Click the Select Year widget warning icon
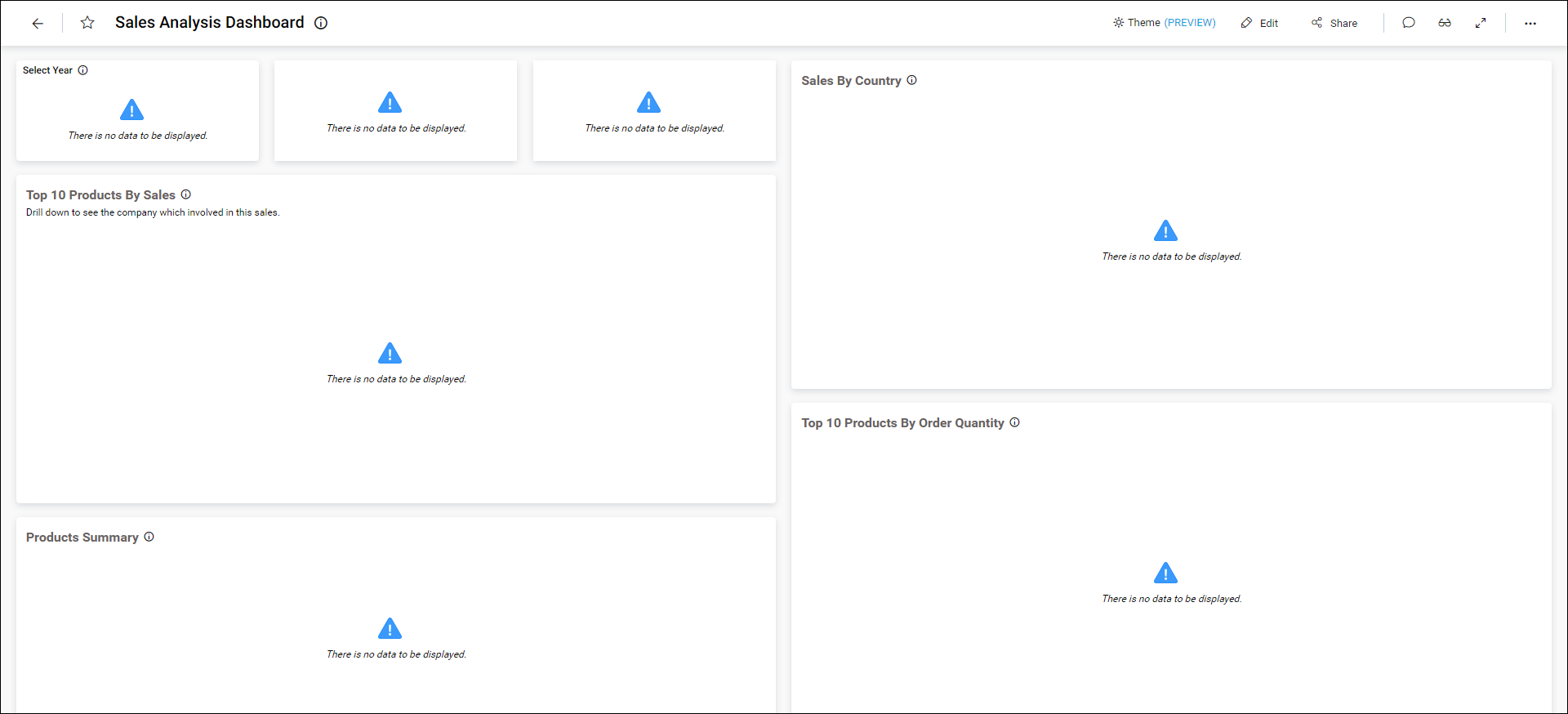The height and width of the screenshot is (714, 1568). (x=131, y=109)
